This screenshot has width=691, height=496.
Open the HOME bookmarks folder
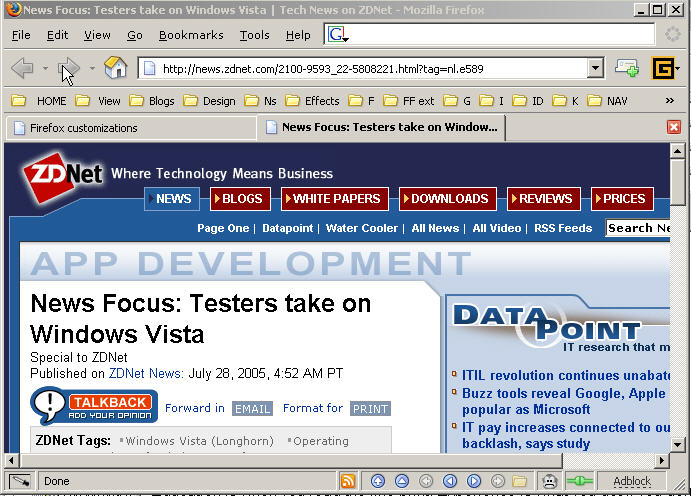point(38,101)
